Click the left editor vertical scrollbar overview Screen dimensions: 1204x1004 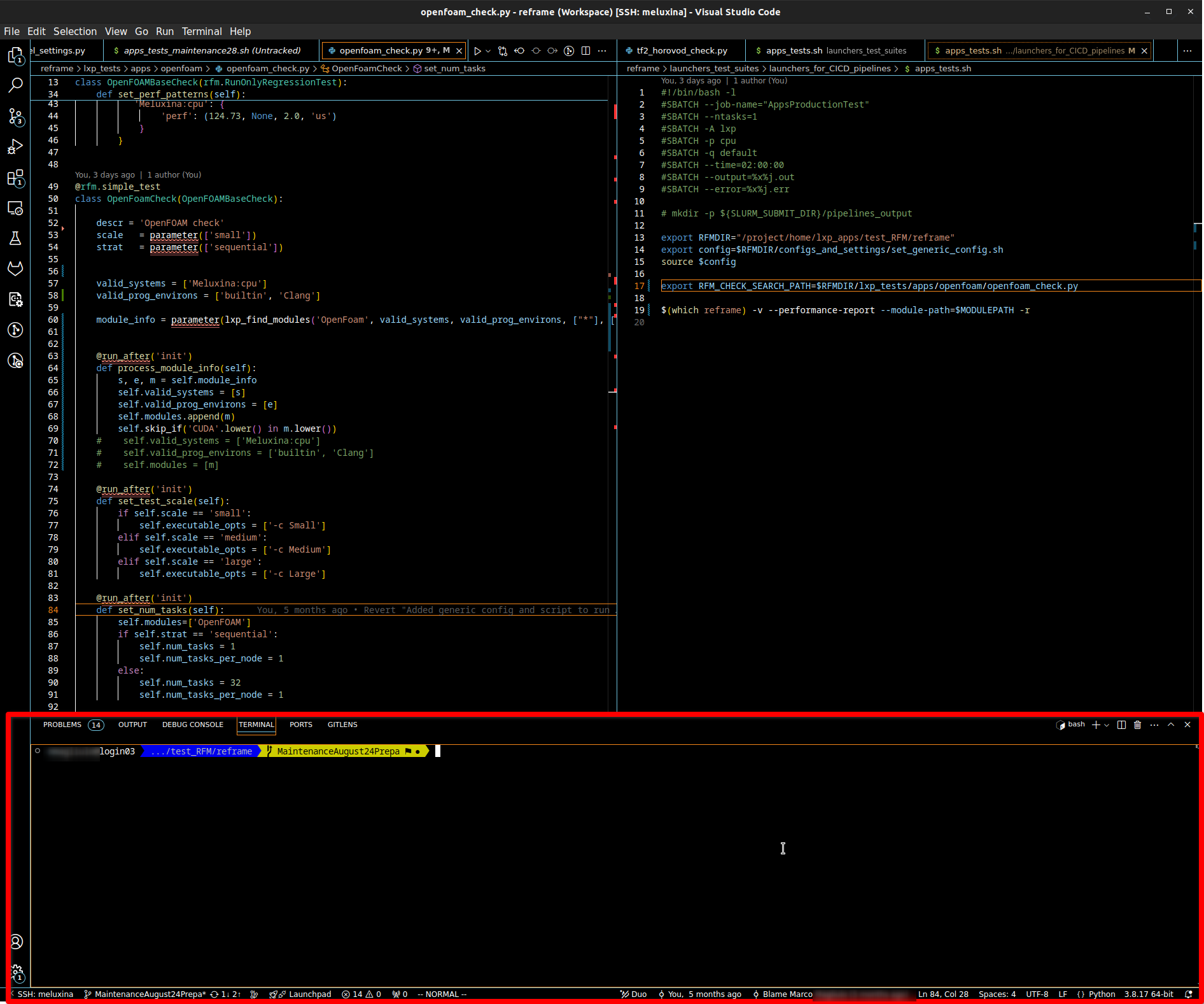613,392
